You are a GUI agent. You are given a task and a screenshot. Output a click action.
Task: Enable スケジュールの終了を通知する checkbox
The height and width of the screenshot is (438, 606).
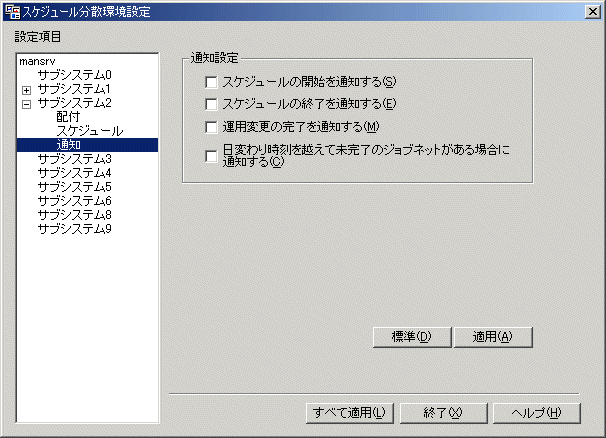(211, 104)
